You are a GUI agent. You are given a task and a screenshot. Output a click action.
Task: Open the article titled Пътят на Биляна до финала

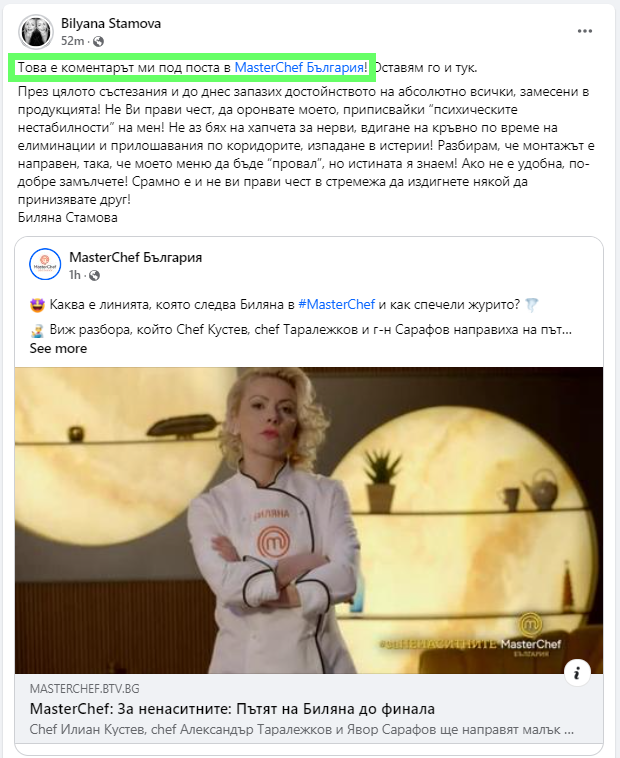(232, 709)
